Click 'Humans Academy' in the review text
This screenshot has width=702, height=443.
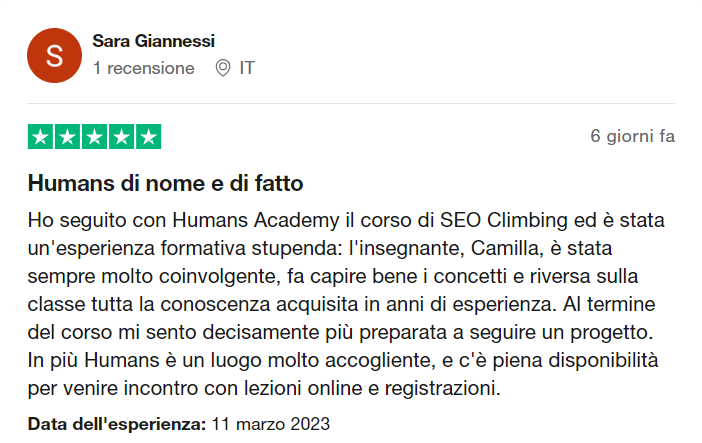(256, 220)
